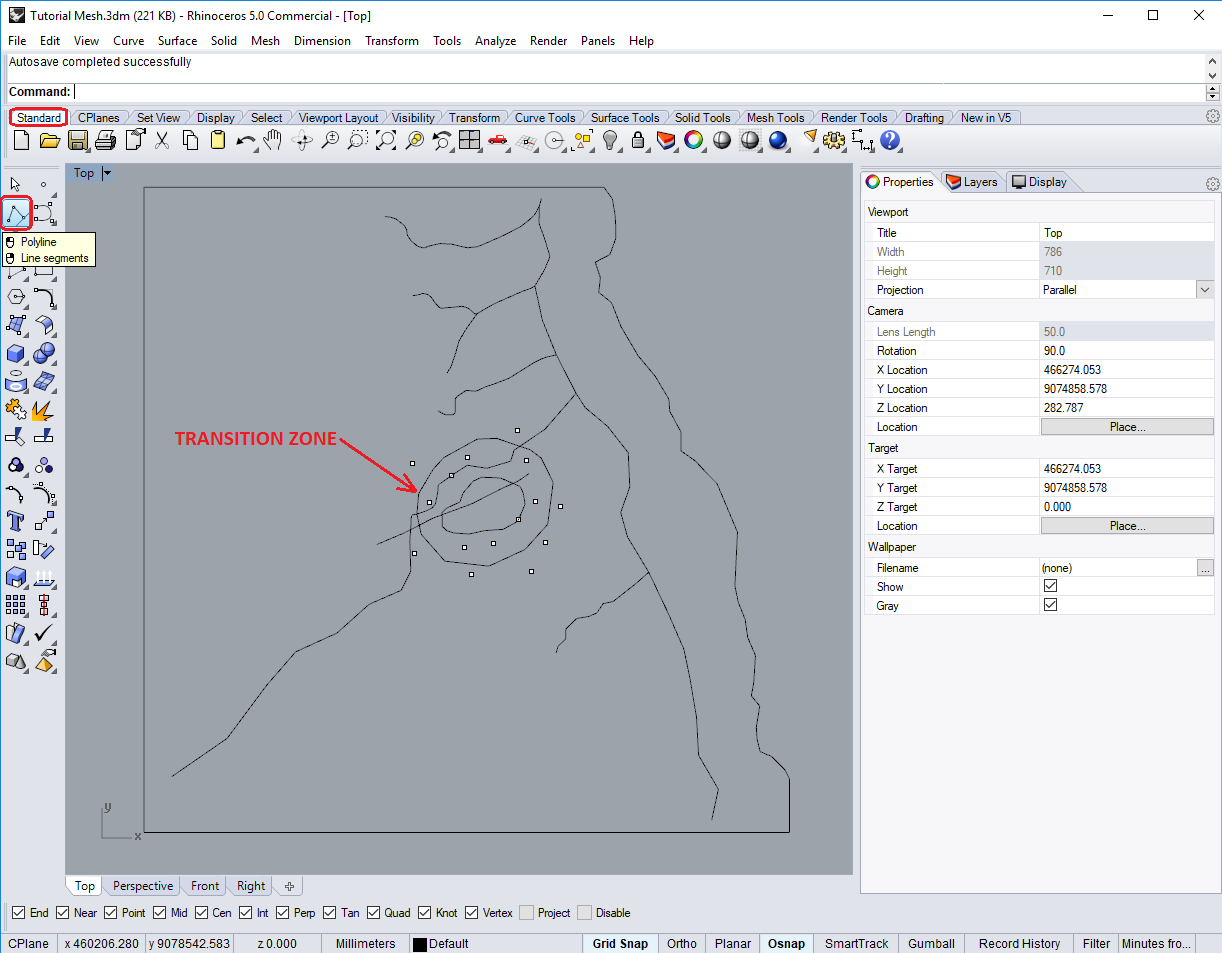Screen dimensions: 1222x953
Task: Open the Transform menu
Action: [392, 41]
